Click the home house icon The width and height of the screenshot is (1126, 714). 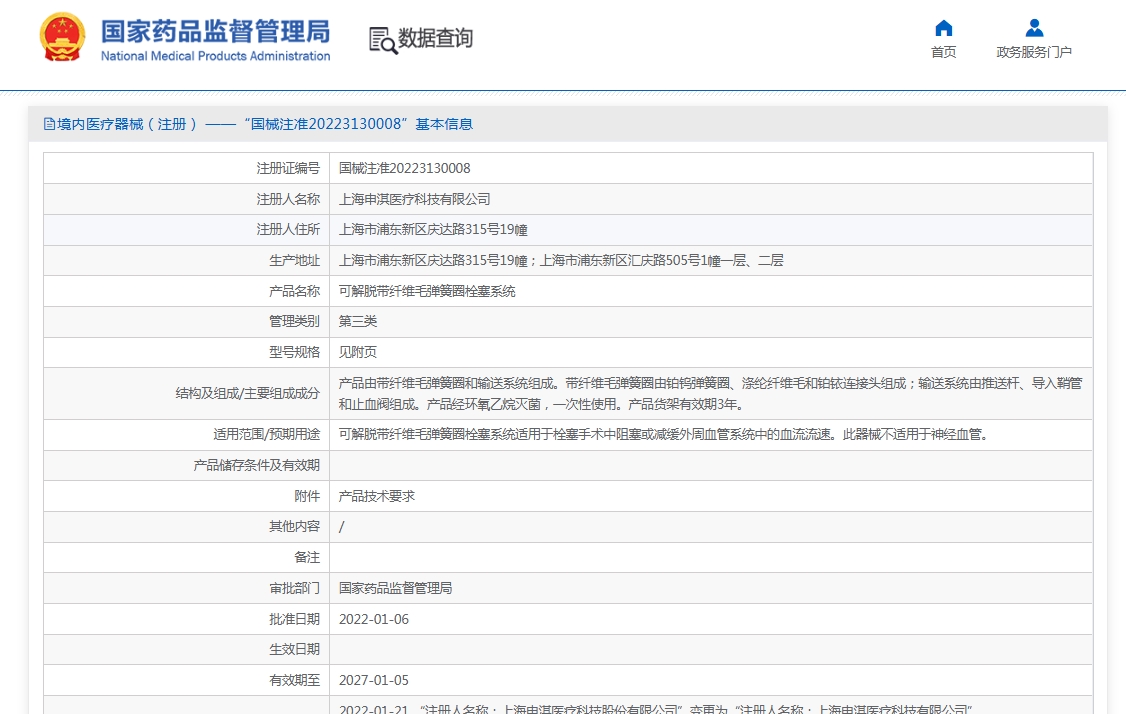tap(944, 28)
